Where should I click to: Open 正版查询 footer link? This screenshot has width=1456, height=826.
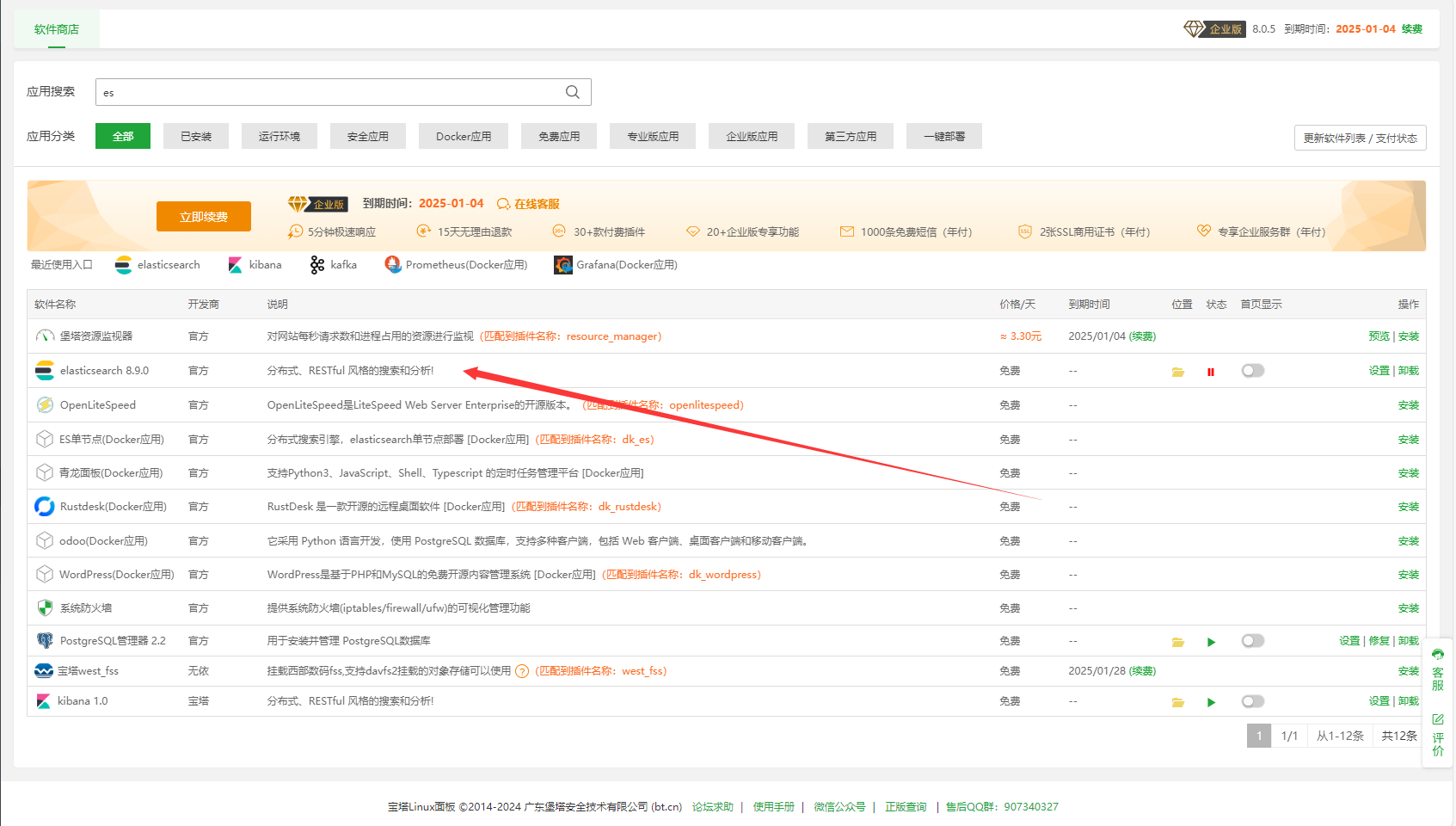[906, 807]
